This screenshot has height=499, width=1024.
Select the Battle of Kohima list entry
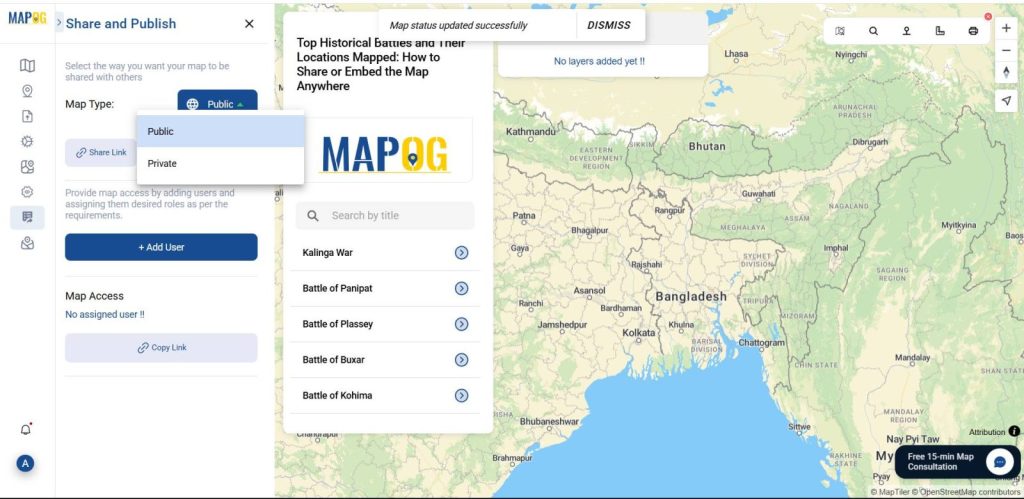pyautogui.click(x=385, y=395)
